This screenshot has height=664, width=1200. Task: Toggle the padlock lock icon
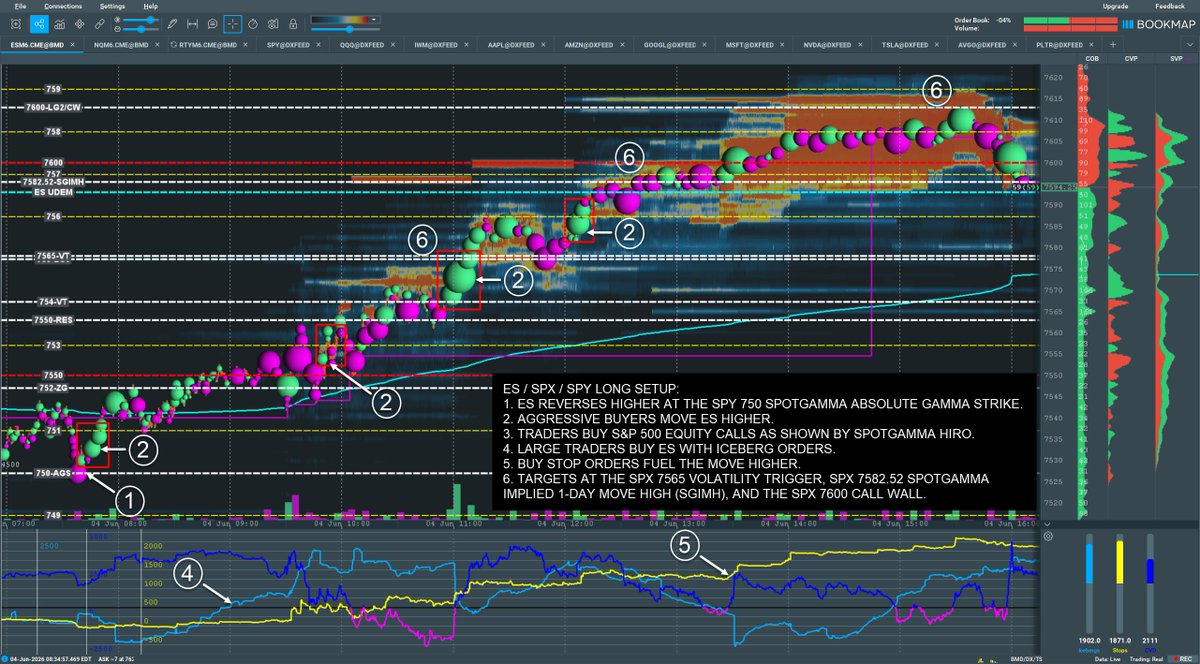pyautogui.click(x=293, y=24)
